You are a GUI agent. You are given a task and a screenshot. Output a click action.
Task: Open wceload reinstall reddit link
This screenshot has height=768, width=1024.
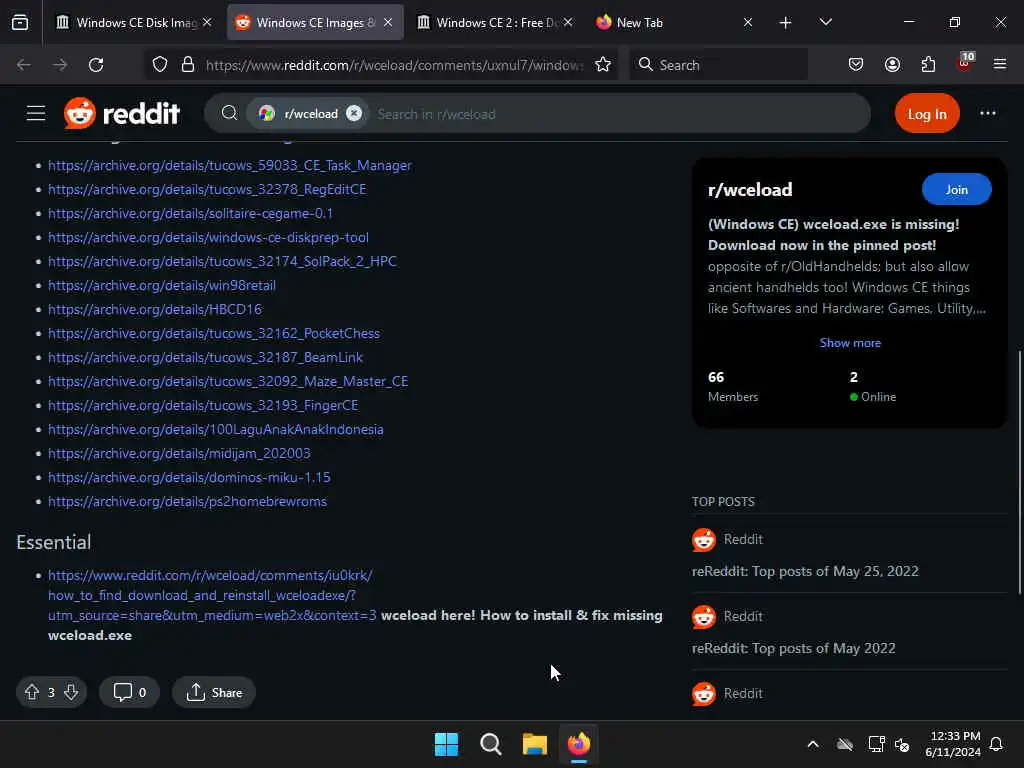[210, 596]
